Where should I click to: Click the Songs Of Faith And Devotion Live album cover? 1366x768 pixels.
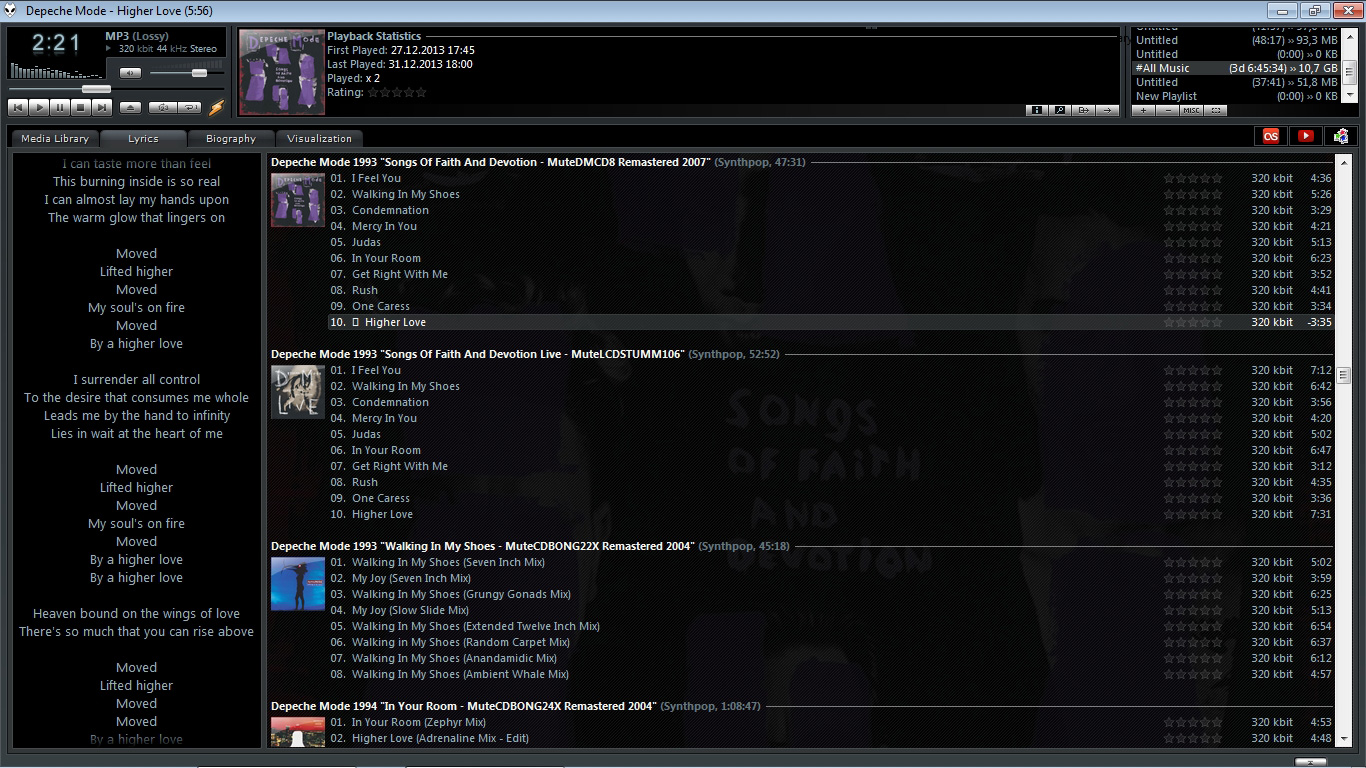298,392
